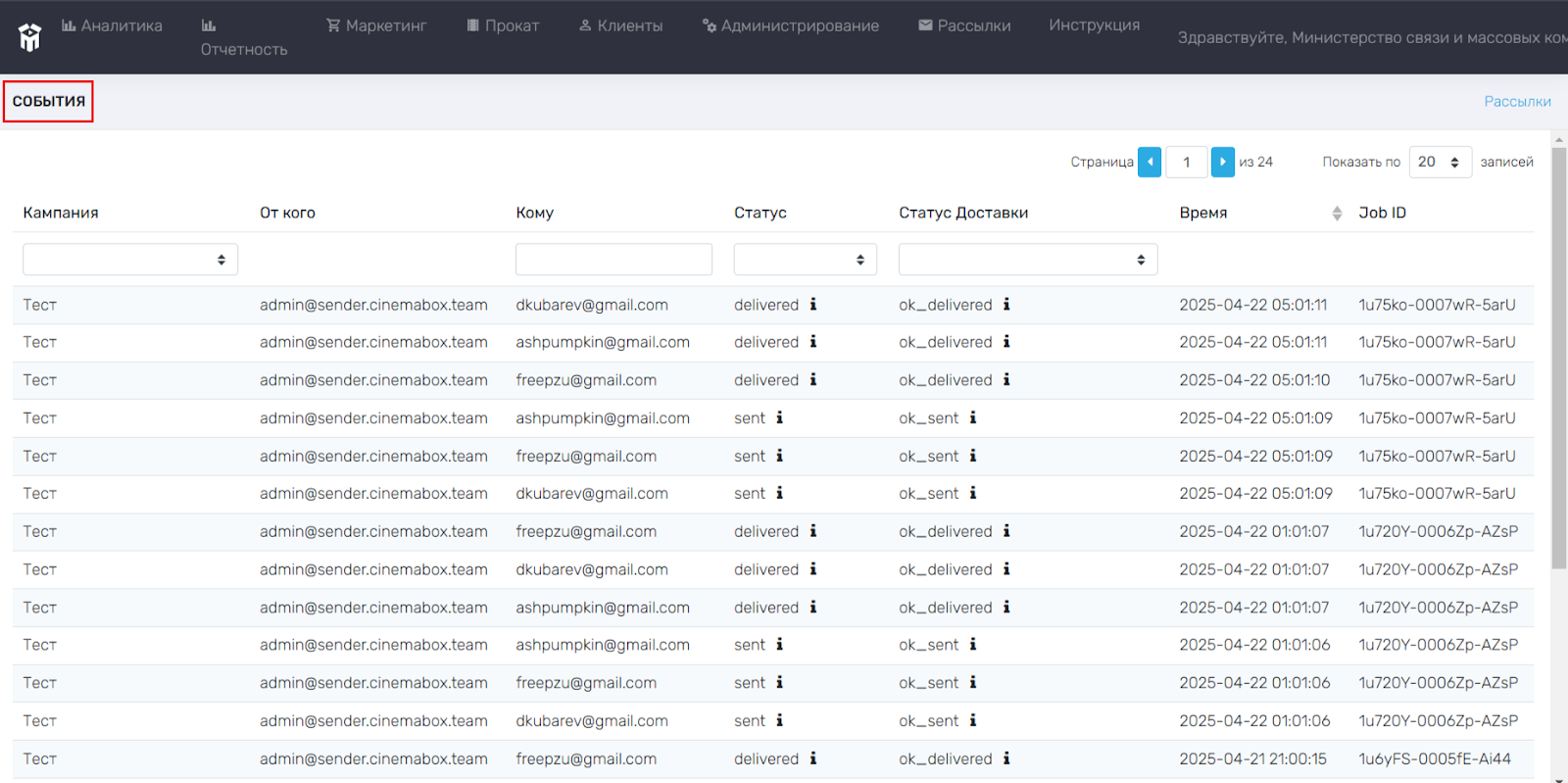Expand the Статус Доставки filter dropdown

(1028, 260)
